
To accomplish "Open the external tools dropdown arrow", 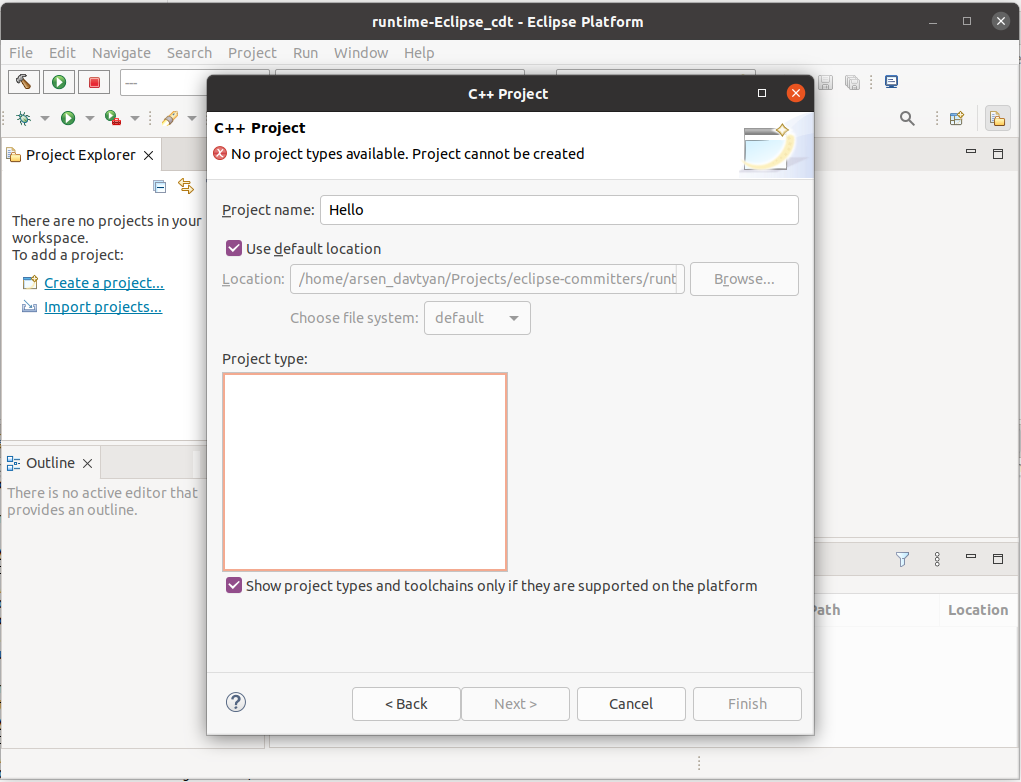I will (135, 118).
